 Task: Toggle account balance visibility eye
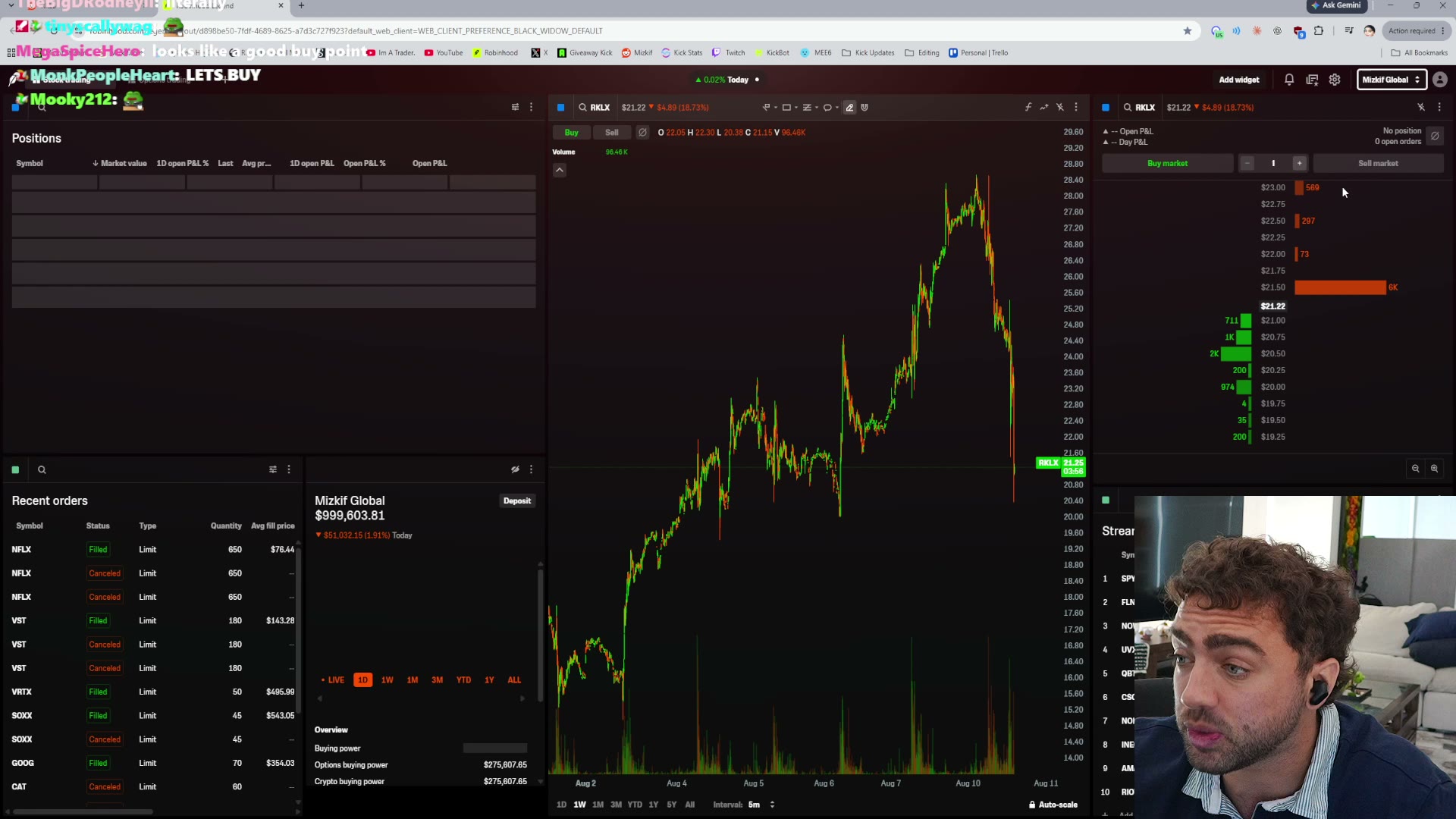tap(516, 470)
